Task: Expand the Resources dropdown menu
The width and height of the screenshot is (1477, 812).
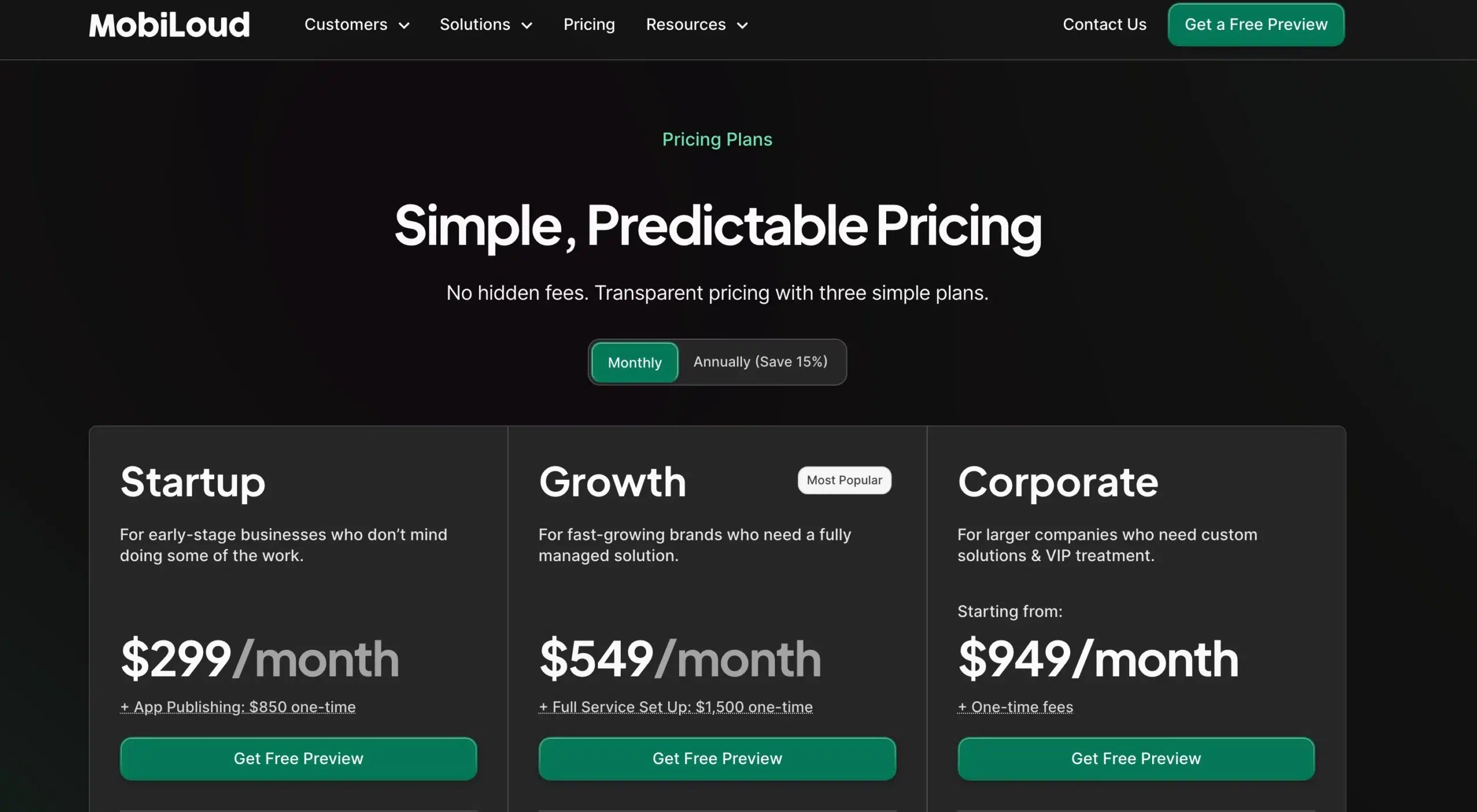Action: click(700, 24)
